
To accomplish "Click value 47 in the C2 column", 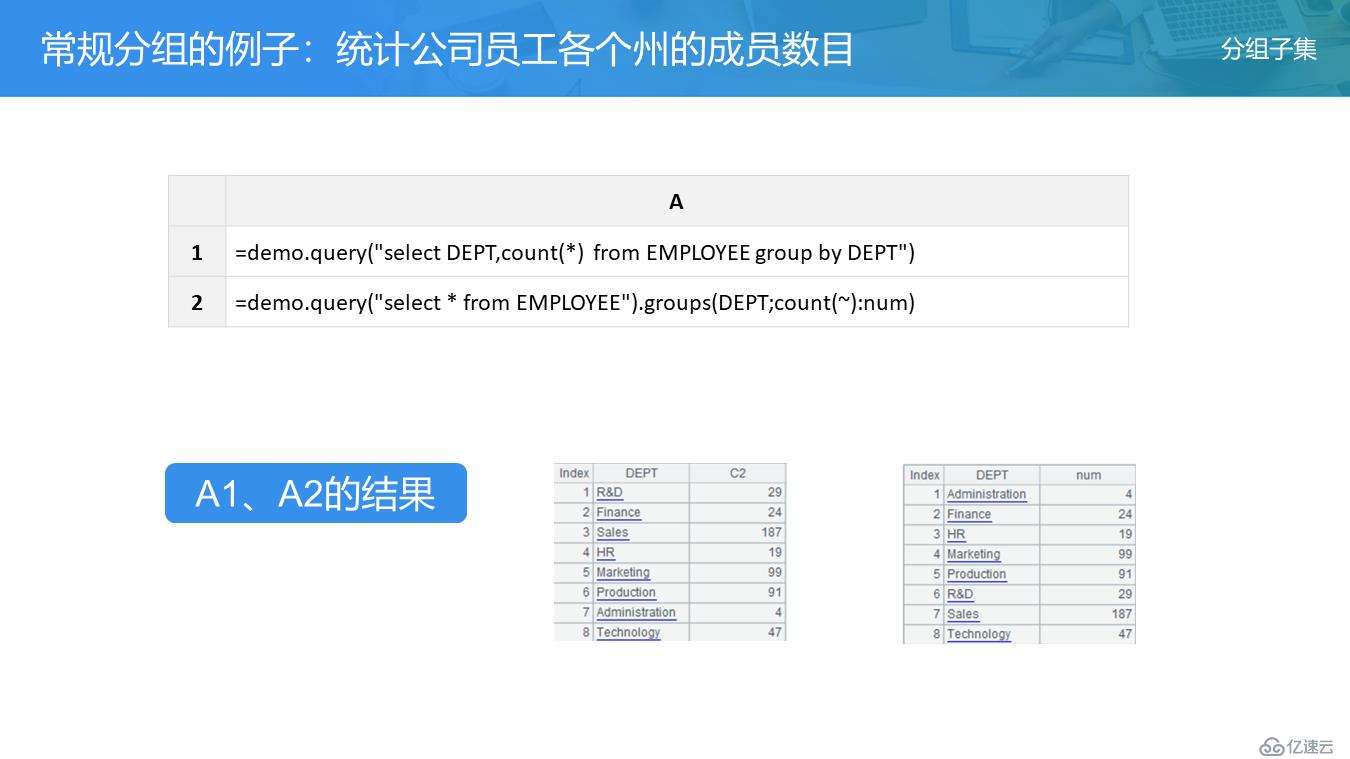I will (775, 633).
